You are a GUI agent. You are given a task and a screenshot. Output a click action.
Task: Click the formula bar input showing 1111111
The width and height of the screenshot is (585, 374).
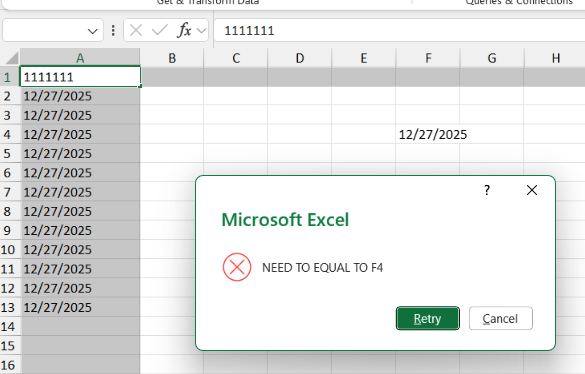pos(399,30)
